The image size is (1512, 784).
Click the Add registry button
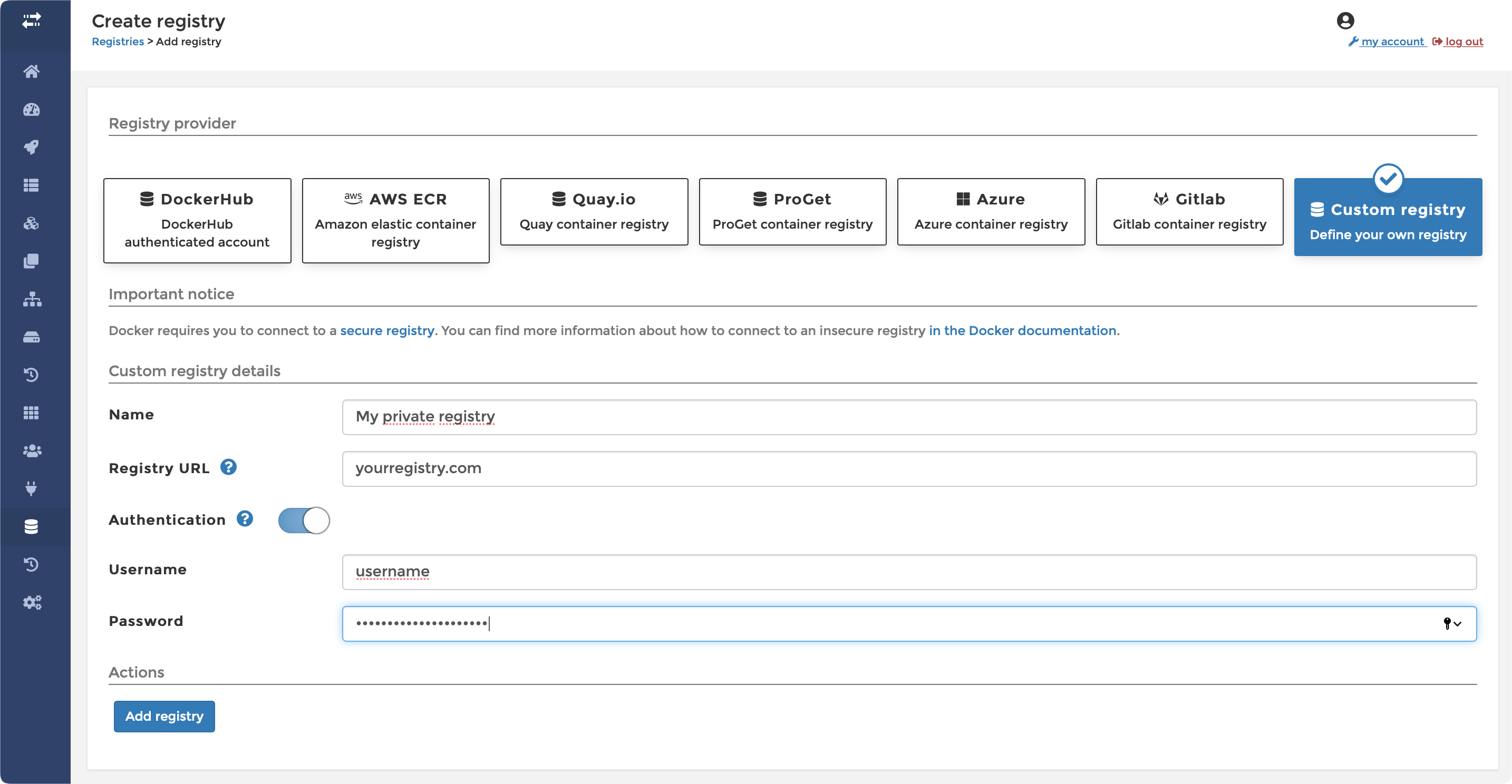(x=164, y=717)
